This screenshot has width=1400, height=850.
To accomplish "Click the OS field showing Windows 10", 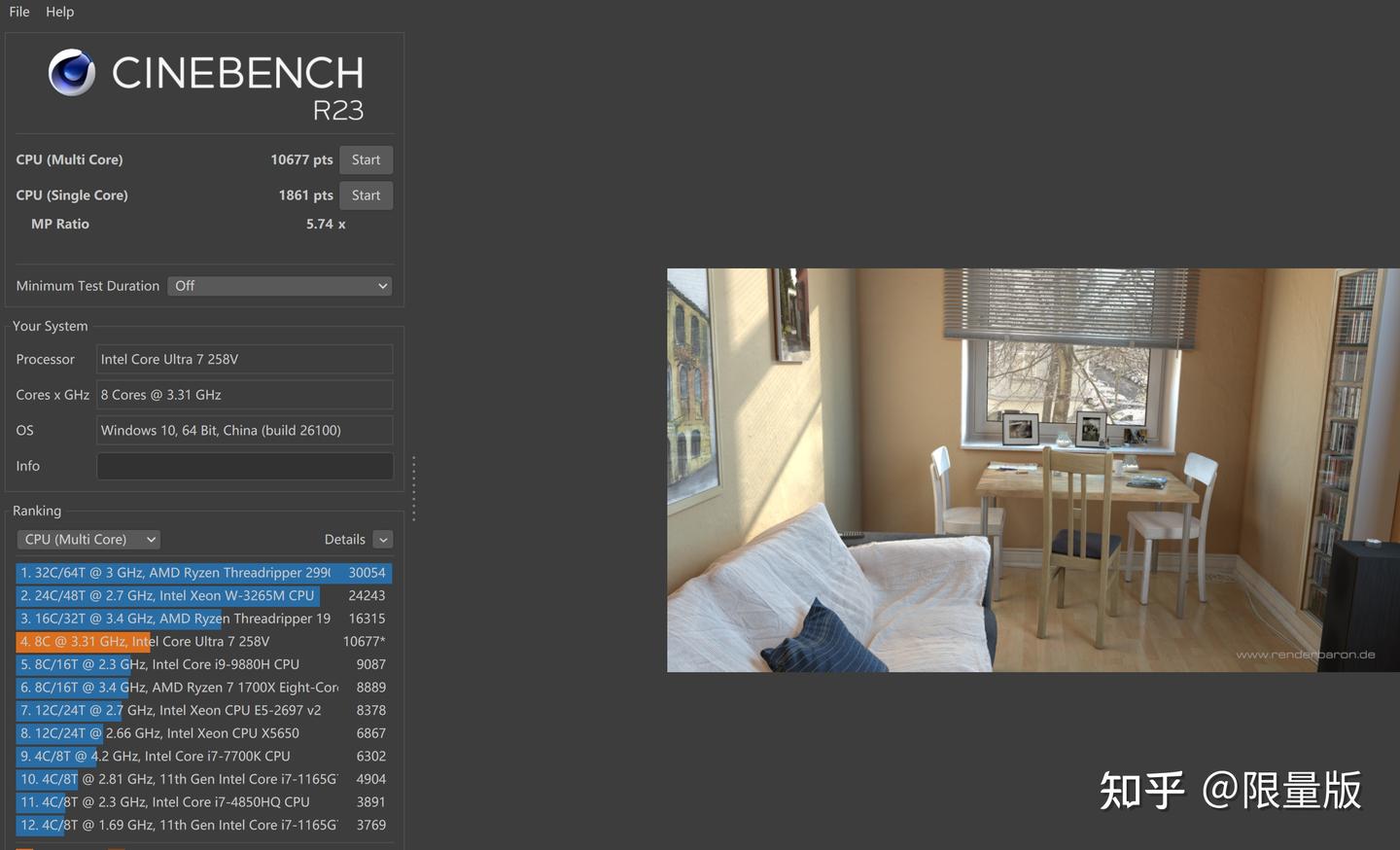I will [x=245, y=430].
